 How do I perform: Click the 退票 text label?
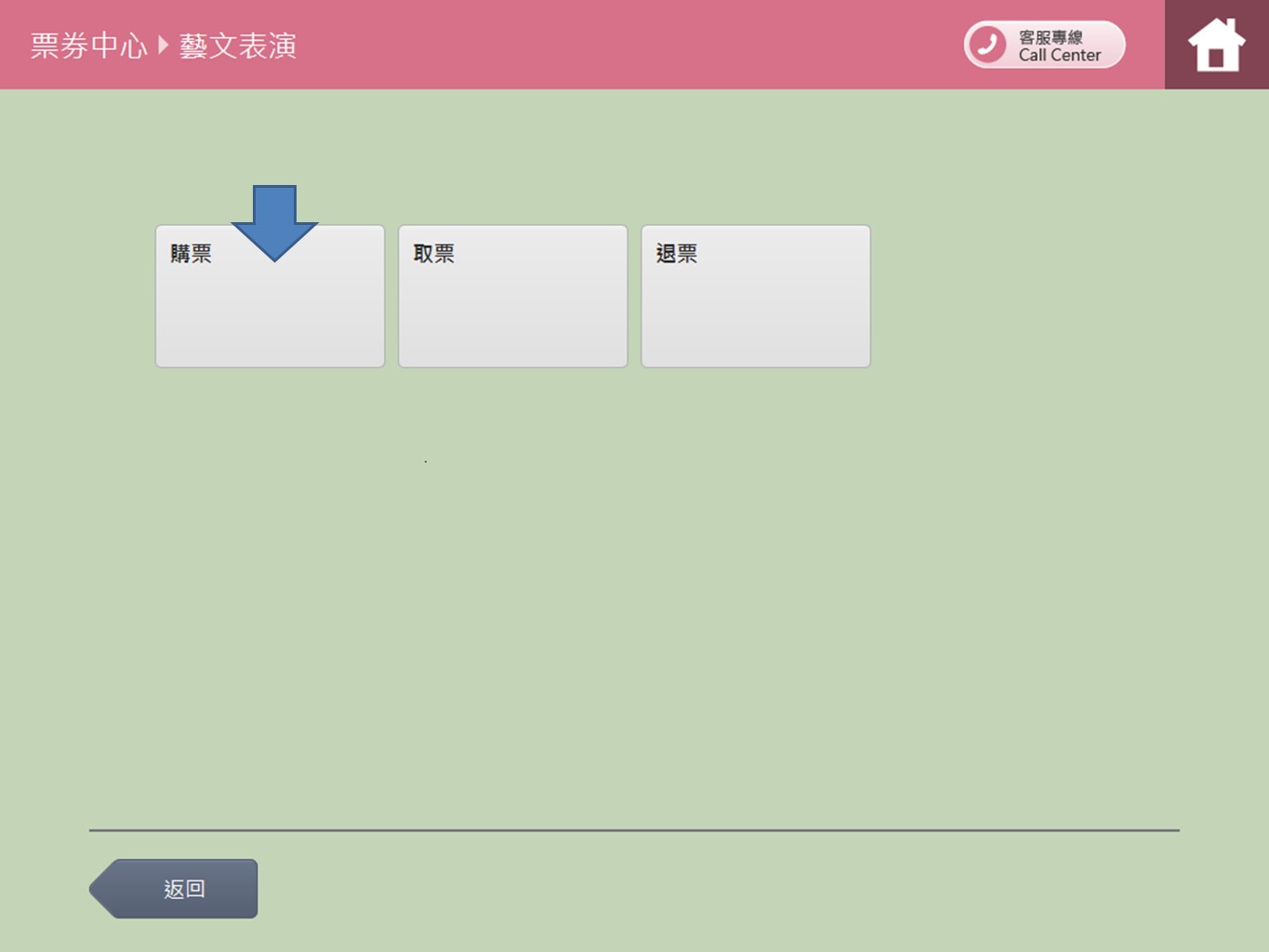click(676, 253)
